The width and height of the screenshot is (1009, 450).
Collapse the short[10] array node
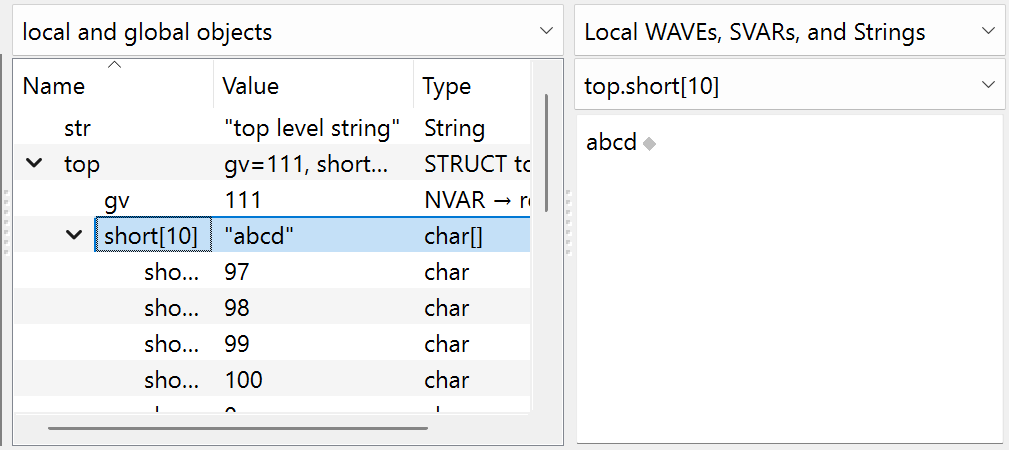point(74,236)
